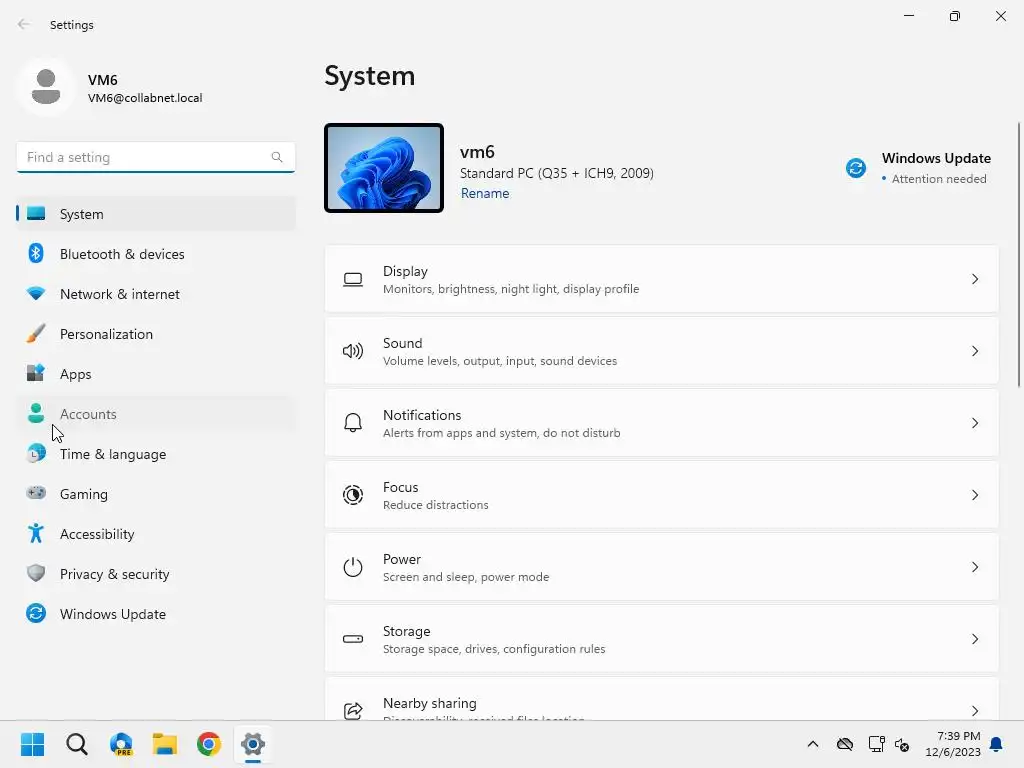Launch Microsoft Edge from taskbar
Viewport: 1024px width, 768px height.
pyautogui.click(x=121, y=744)
